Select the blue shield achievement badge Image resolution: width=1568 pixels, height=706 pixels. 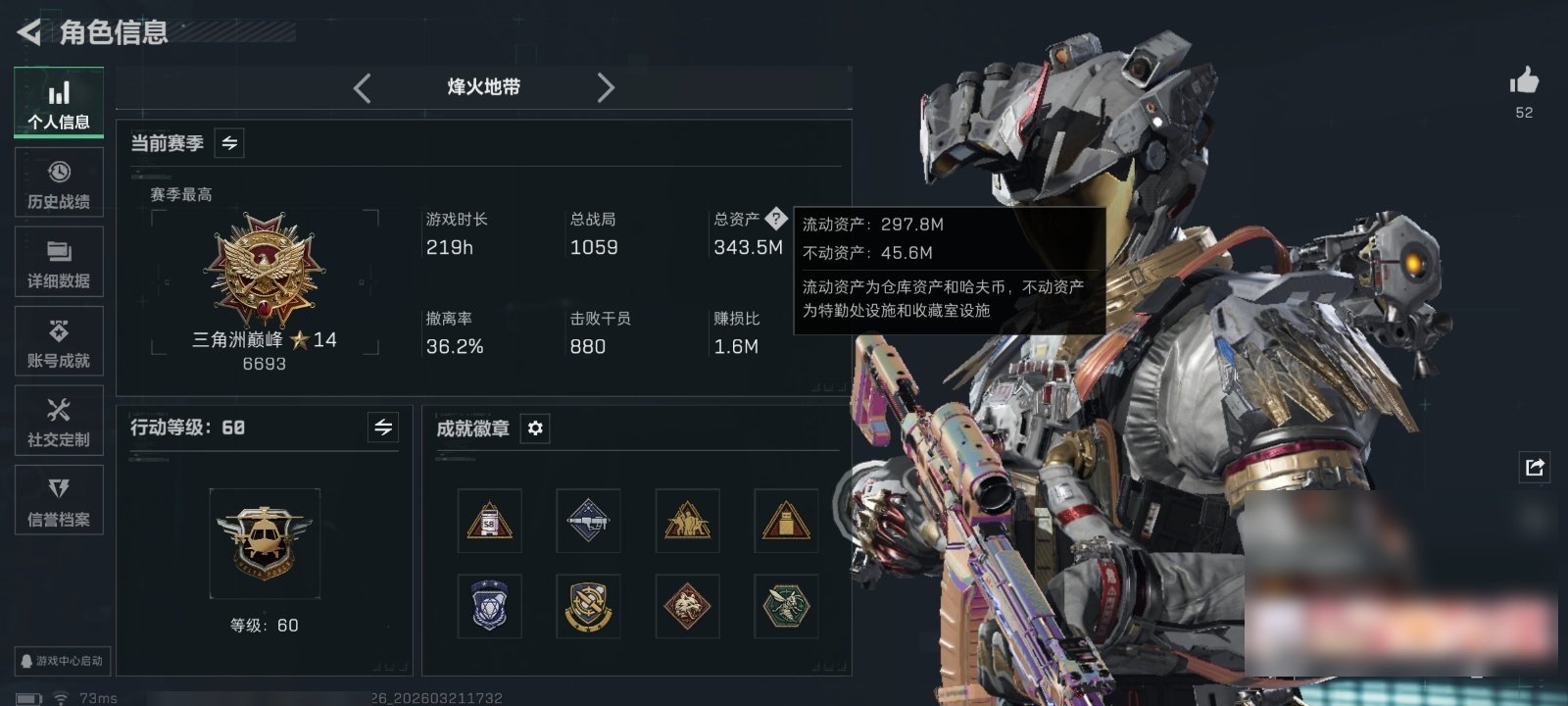click(x=489, y=606)
